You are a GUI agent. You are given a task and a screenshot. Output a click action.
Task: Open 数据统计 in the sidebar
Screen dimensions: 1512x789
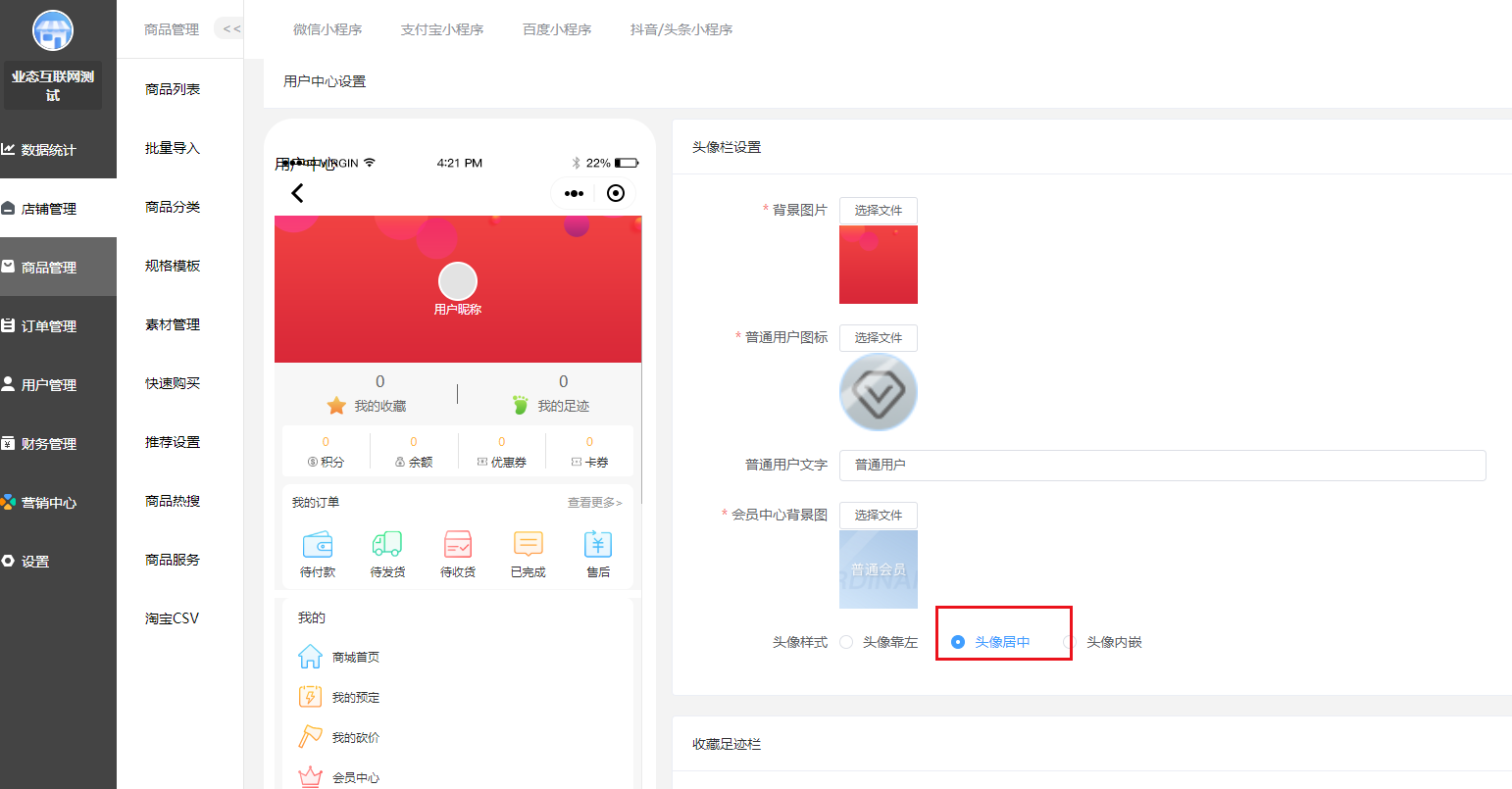tap(58, 150)
